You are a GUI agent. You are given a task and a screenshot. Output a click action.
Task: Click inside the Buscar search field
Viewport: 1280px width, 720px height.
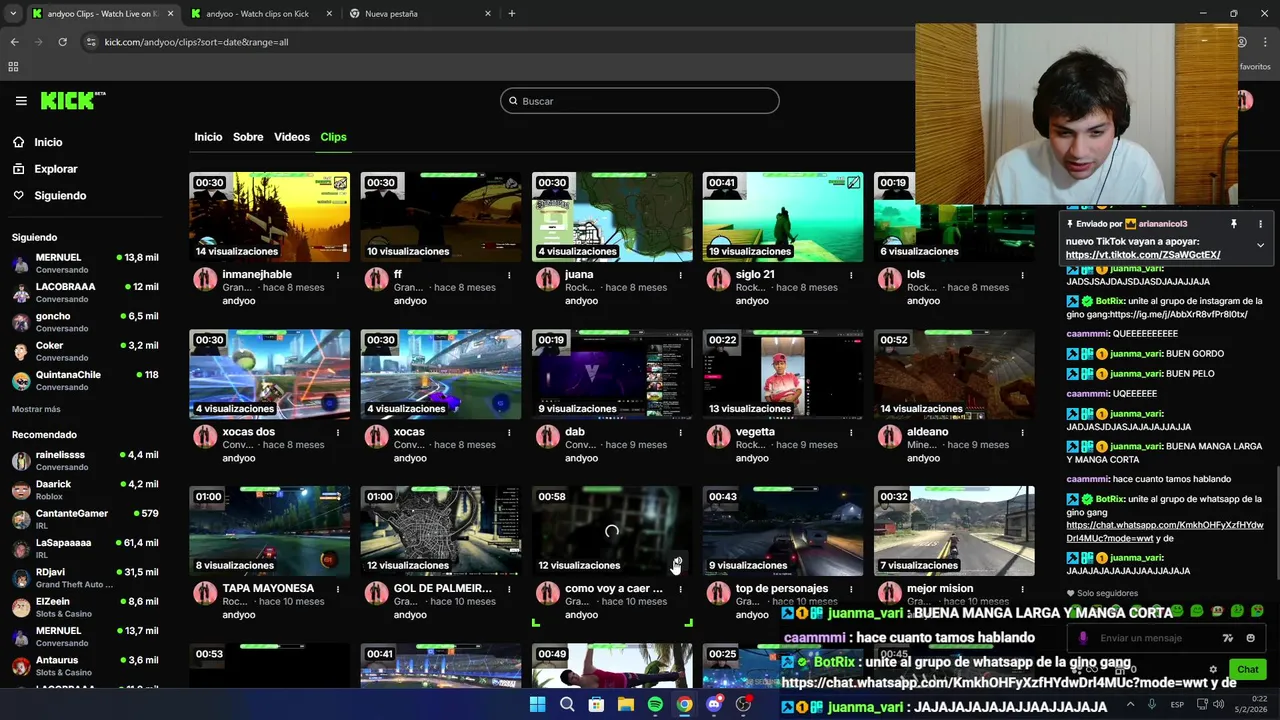point(640,101)
